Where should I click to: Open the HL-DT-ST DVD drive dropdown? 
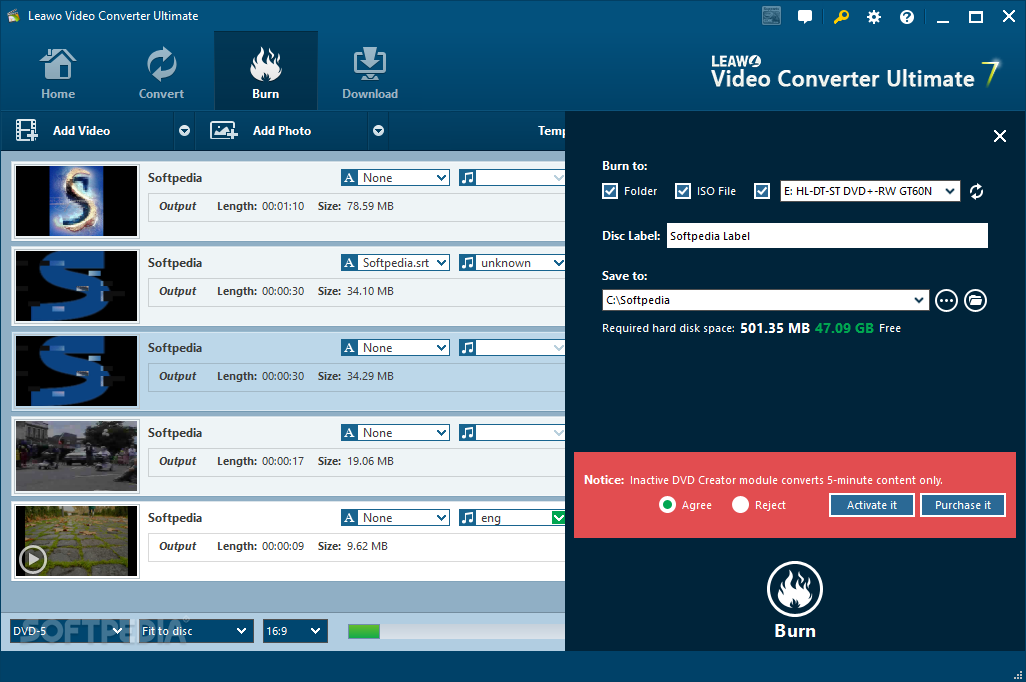[x=870, y=191]
